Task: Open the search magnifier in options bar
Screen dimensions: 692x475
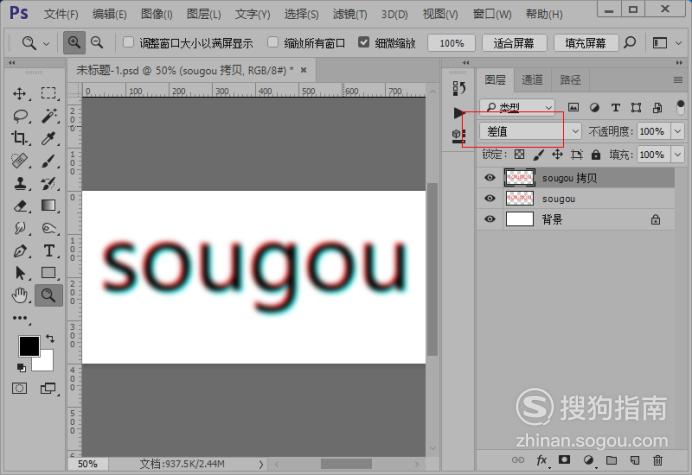Action: (630, 43)
